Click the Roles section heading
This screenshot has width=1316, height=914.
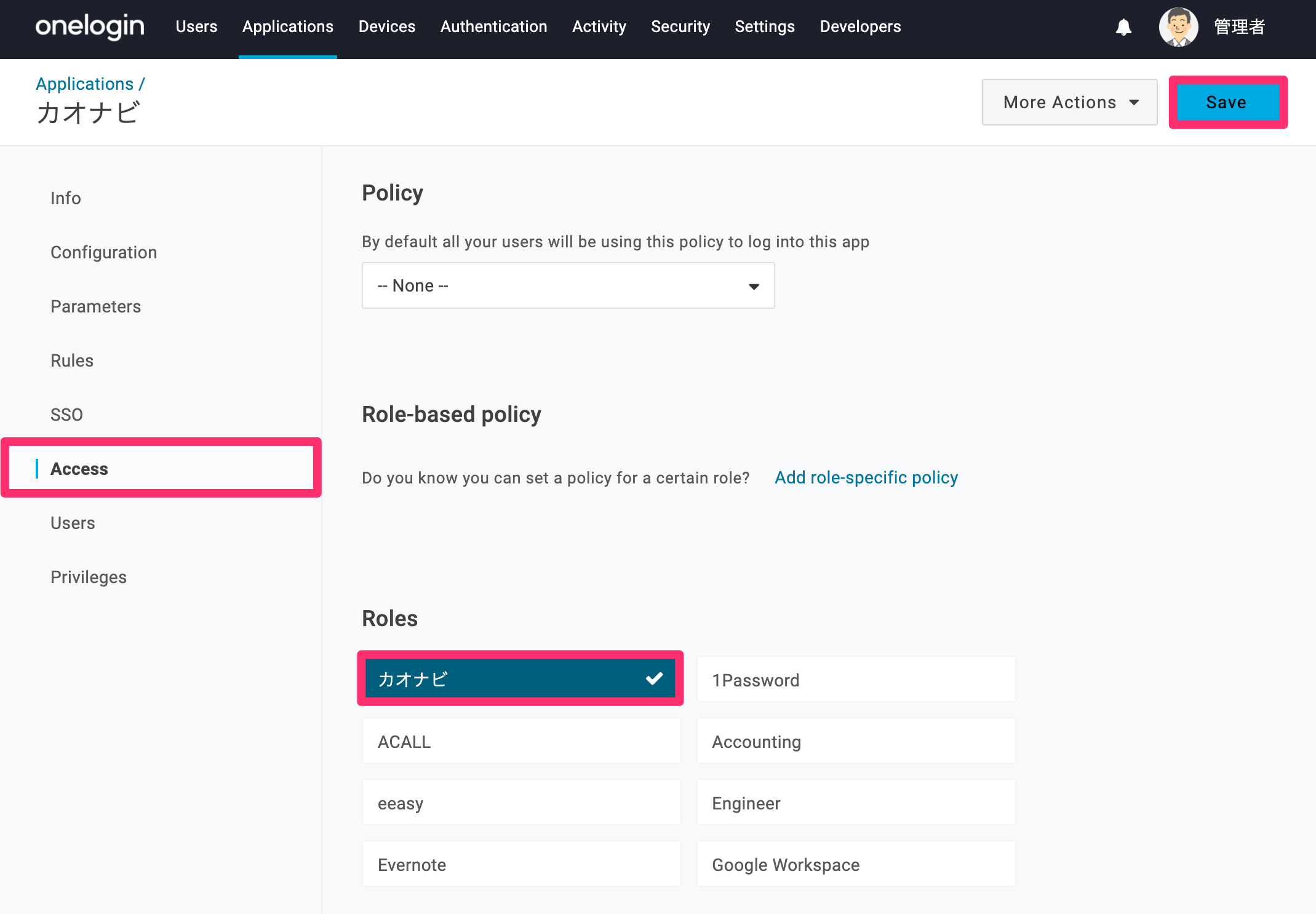(389, 618)
